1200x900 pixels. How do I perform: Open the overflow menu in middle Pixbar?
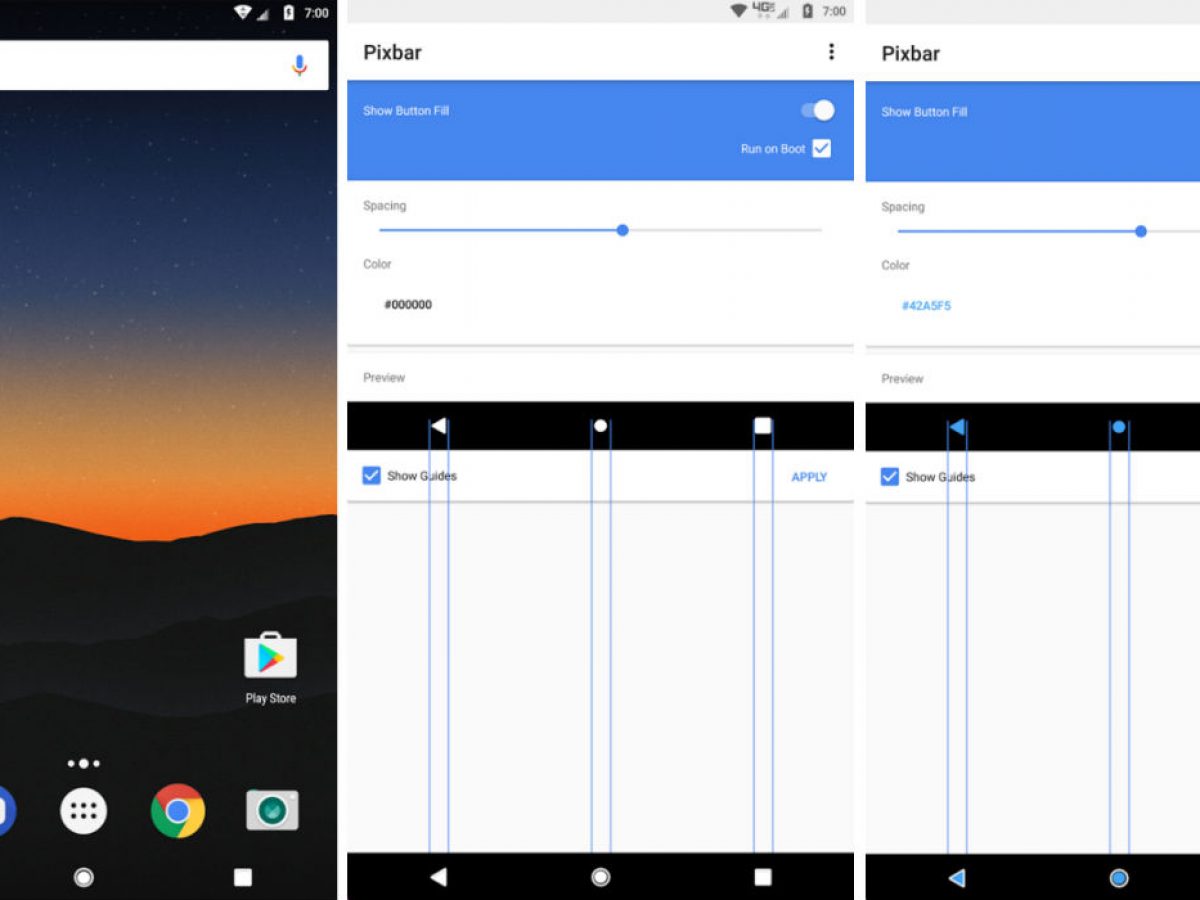coord(831,52)
